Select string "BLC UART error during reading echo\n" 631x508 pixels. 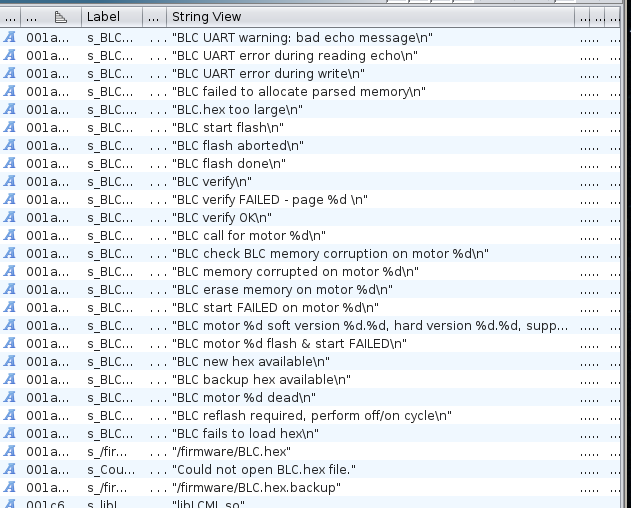coord(295,56)
